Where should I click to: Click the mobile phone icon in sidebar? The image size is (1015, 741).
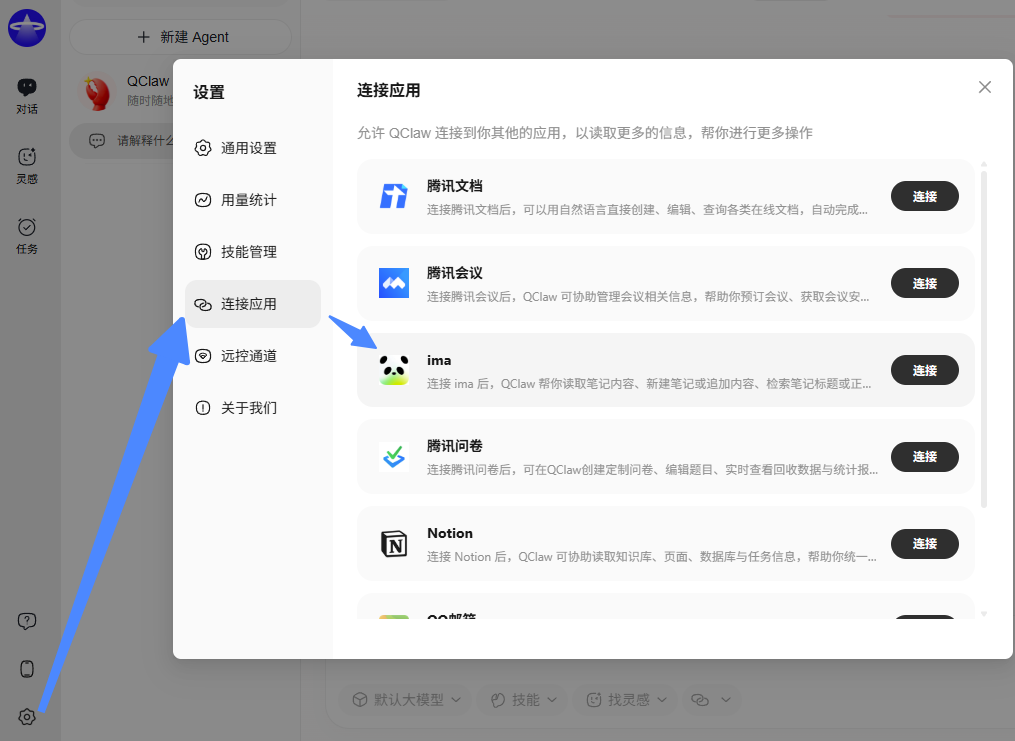[x=26, y=669]
